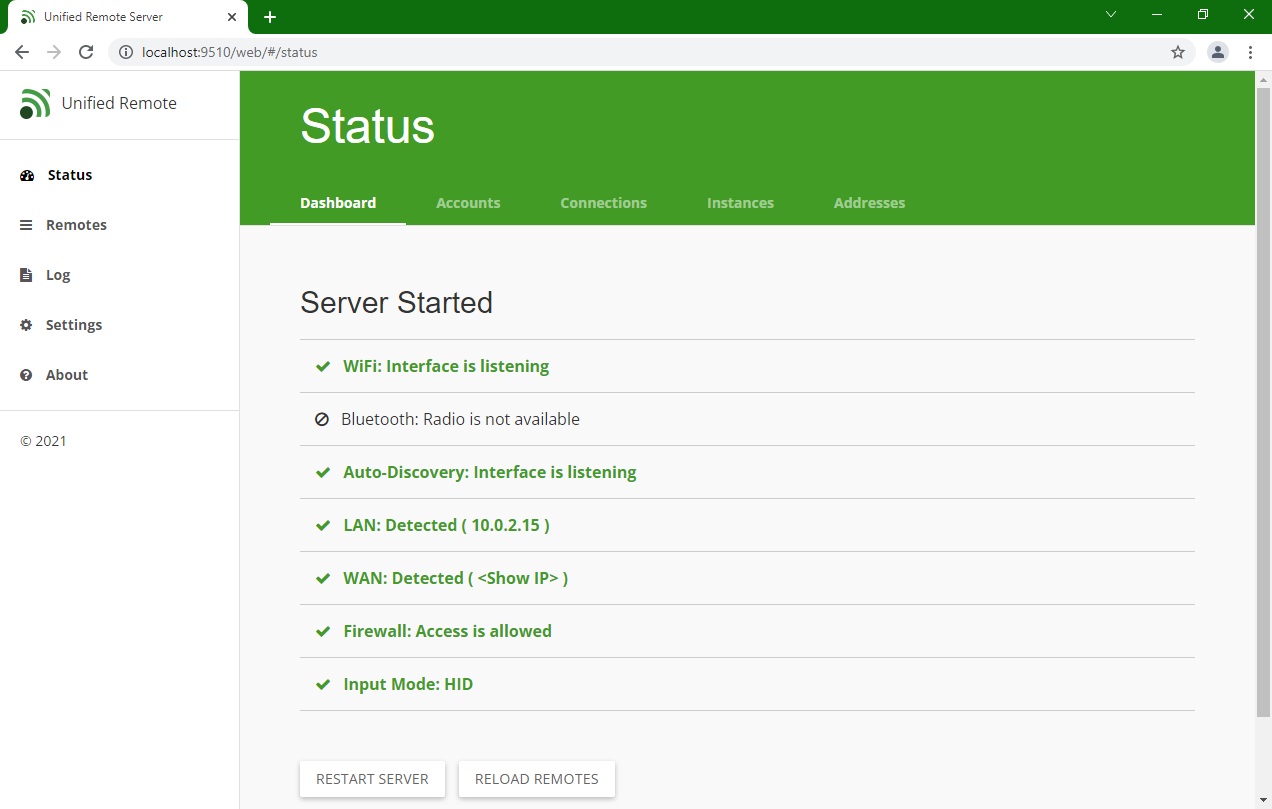1272x809 pixels.
Task: Open the Status dashboard gauge icon
Action: coord(27,175)
